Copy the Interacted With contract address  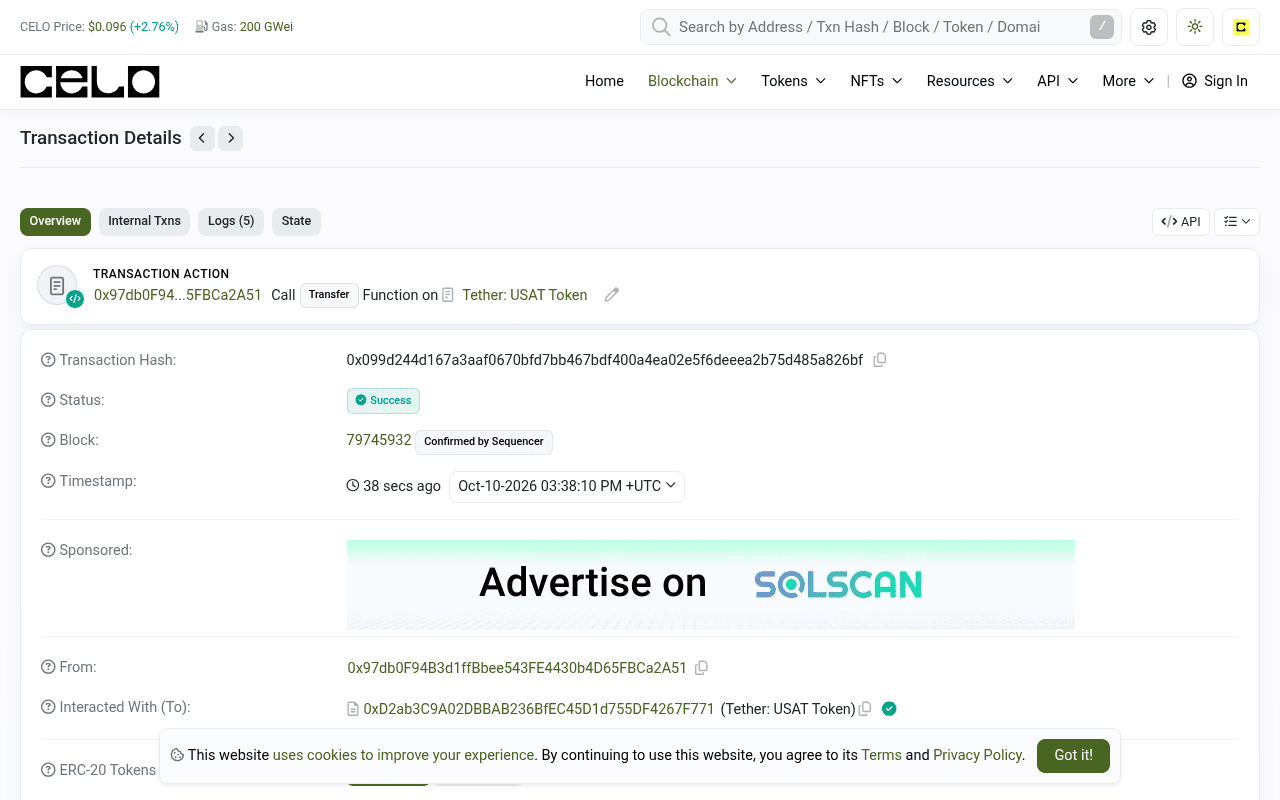pyautogui.click(x=865, y=709)
